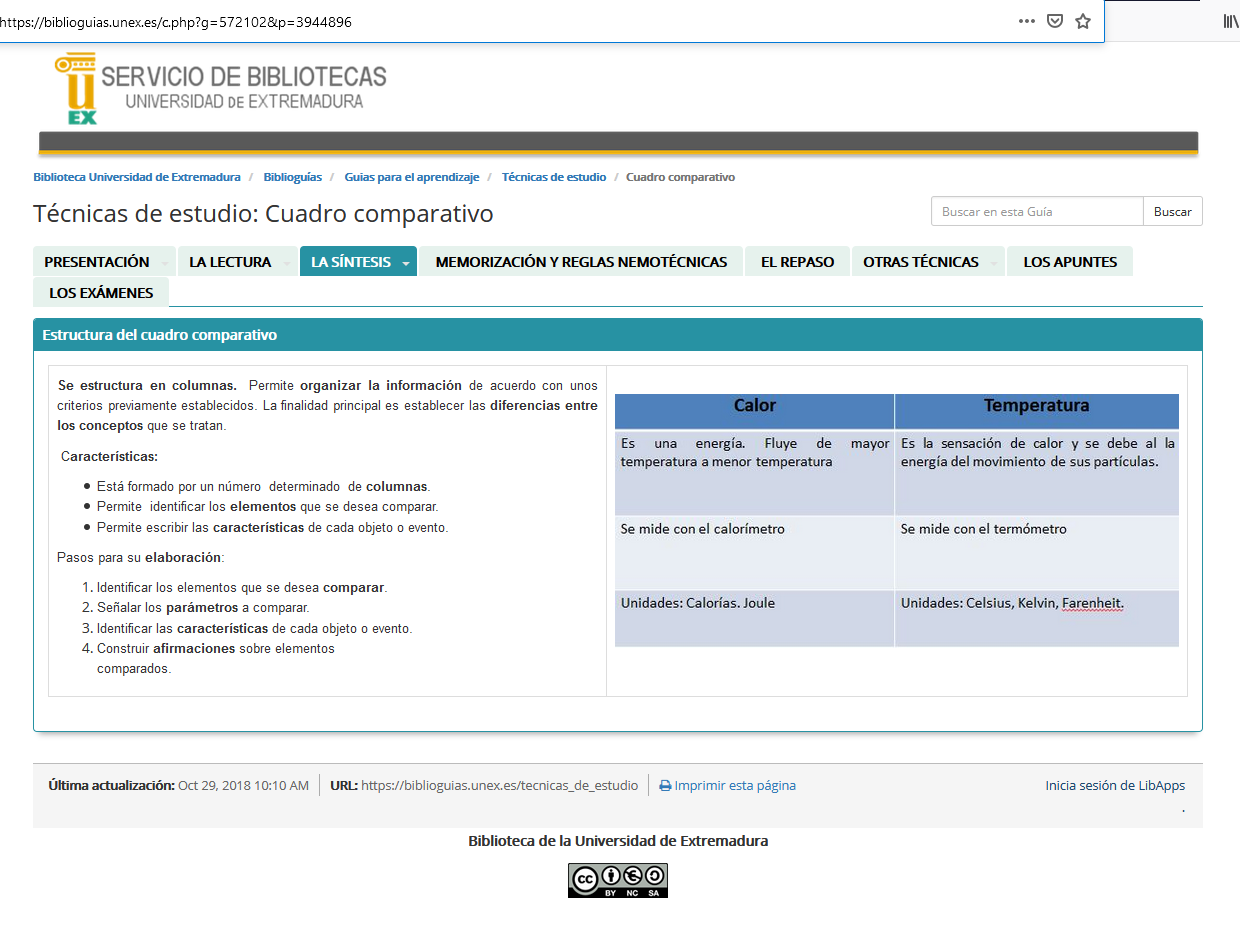Viewport: 1240px width, 926px height.
Task: Open the EL REPASO tab
Action: pos(797,261)
